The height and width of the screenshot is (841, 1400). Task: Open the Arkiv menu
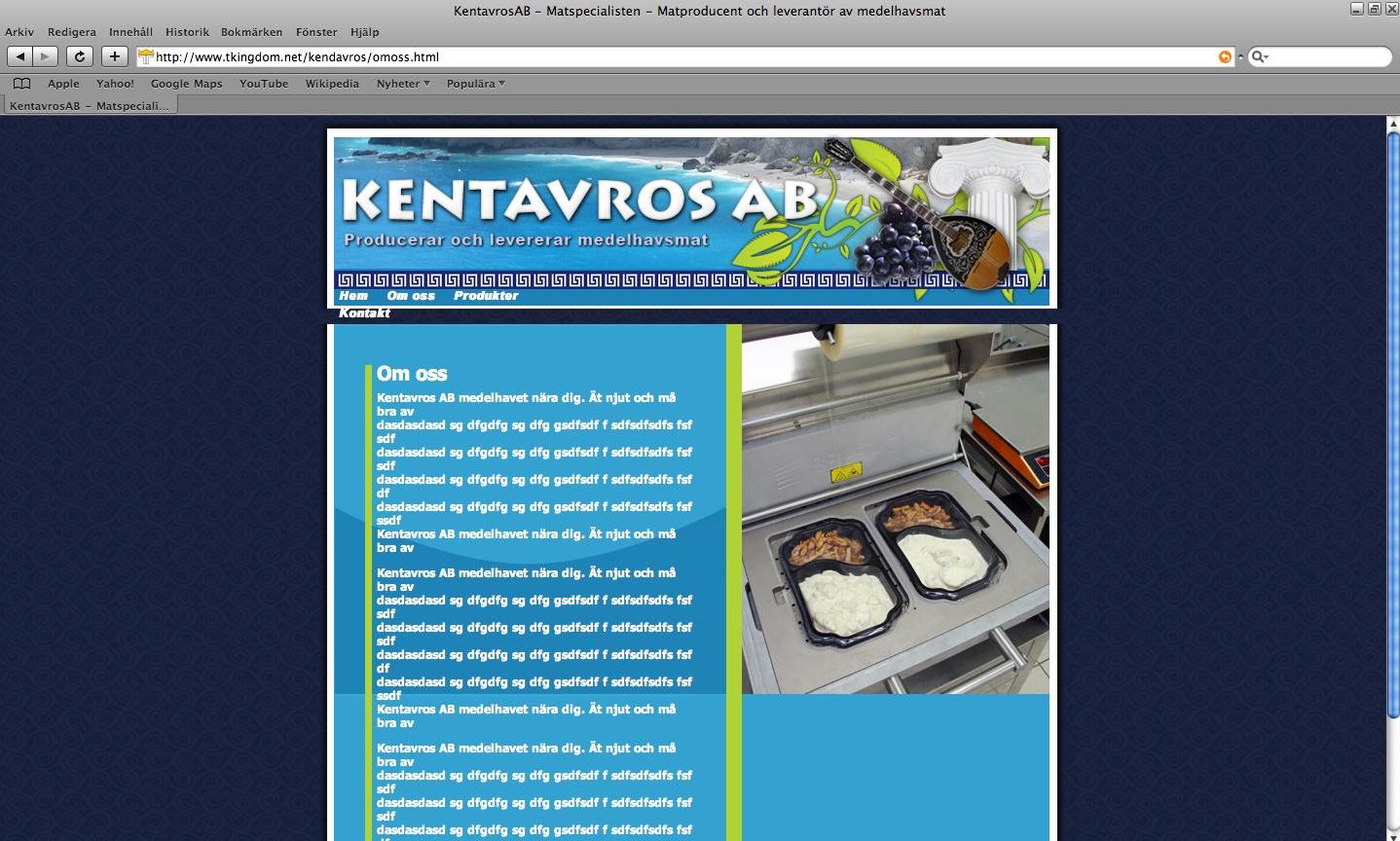pyautogui.click(x=19, y=32)
